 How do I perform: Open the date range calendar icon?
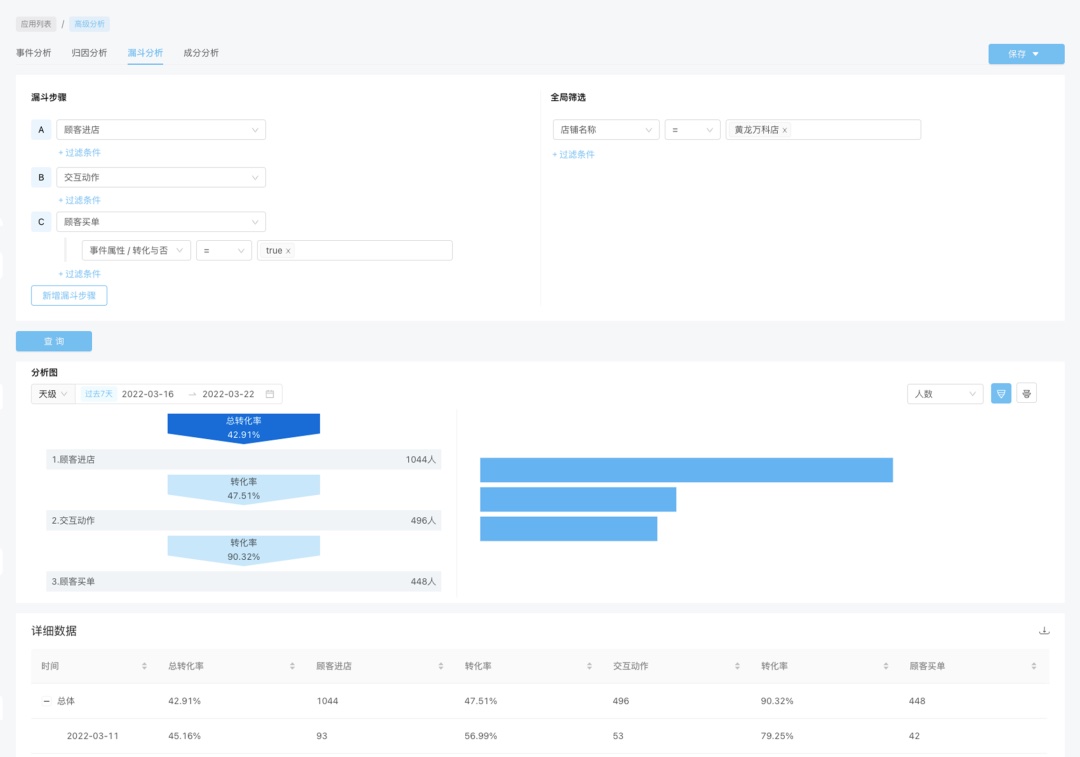coord(270,394)
